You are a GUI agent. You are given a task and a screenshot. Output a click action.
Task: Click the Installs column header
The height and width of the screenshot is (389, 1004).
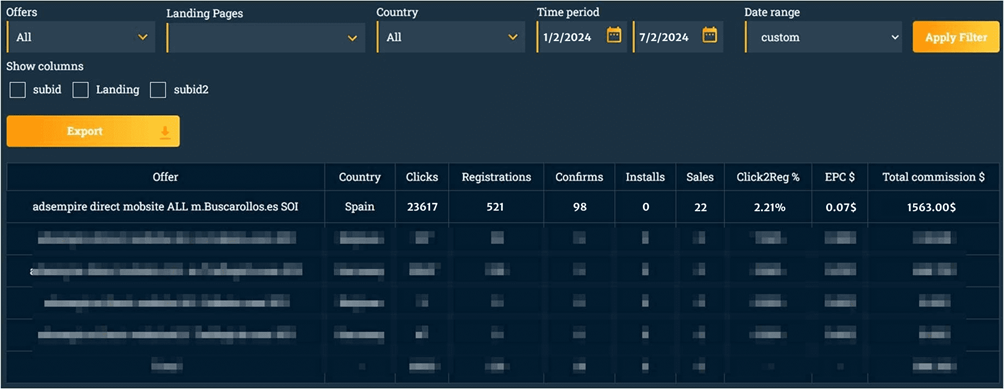pyautogui.click(x=645, y=177)
